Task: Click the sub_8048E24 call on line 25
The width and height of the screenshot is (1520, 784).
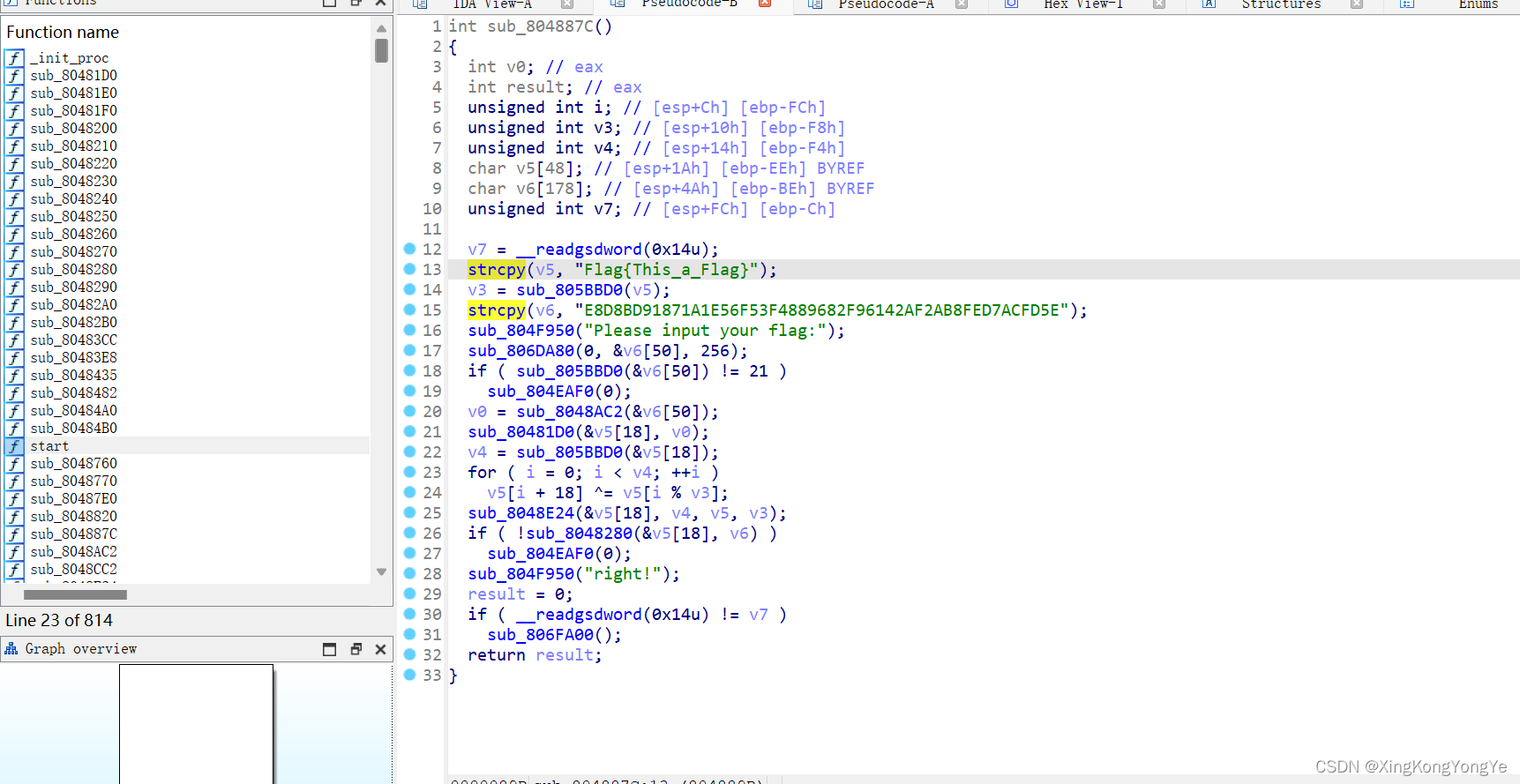Action: coord(521,513)
